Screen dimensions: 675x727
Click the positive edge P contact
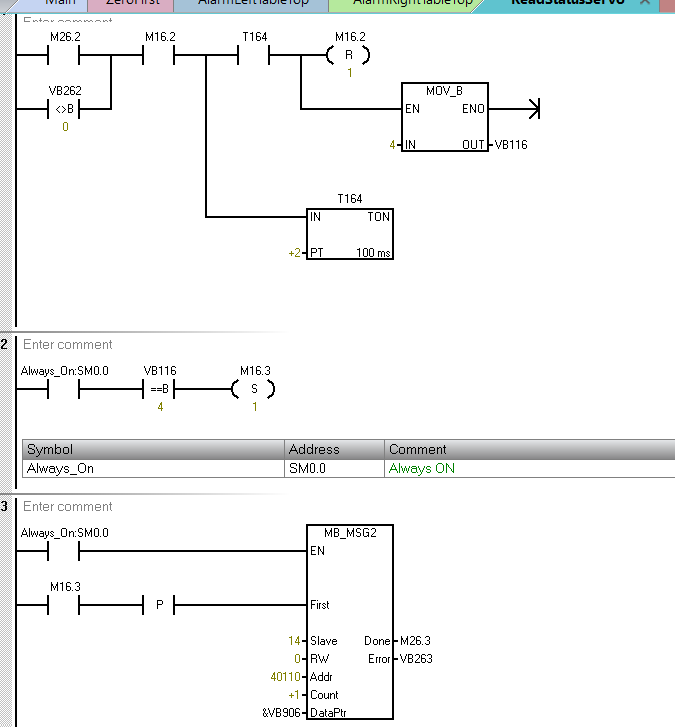point(159,605)
